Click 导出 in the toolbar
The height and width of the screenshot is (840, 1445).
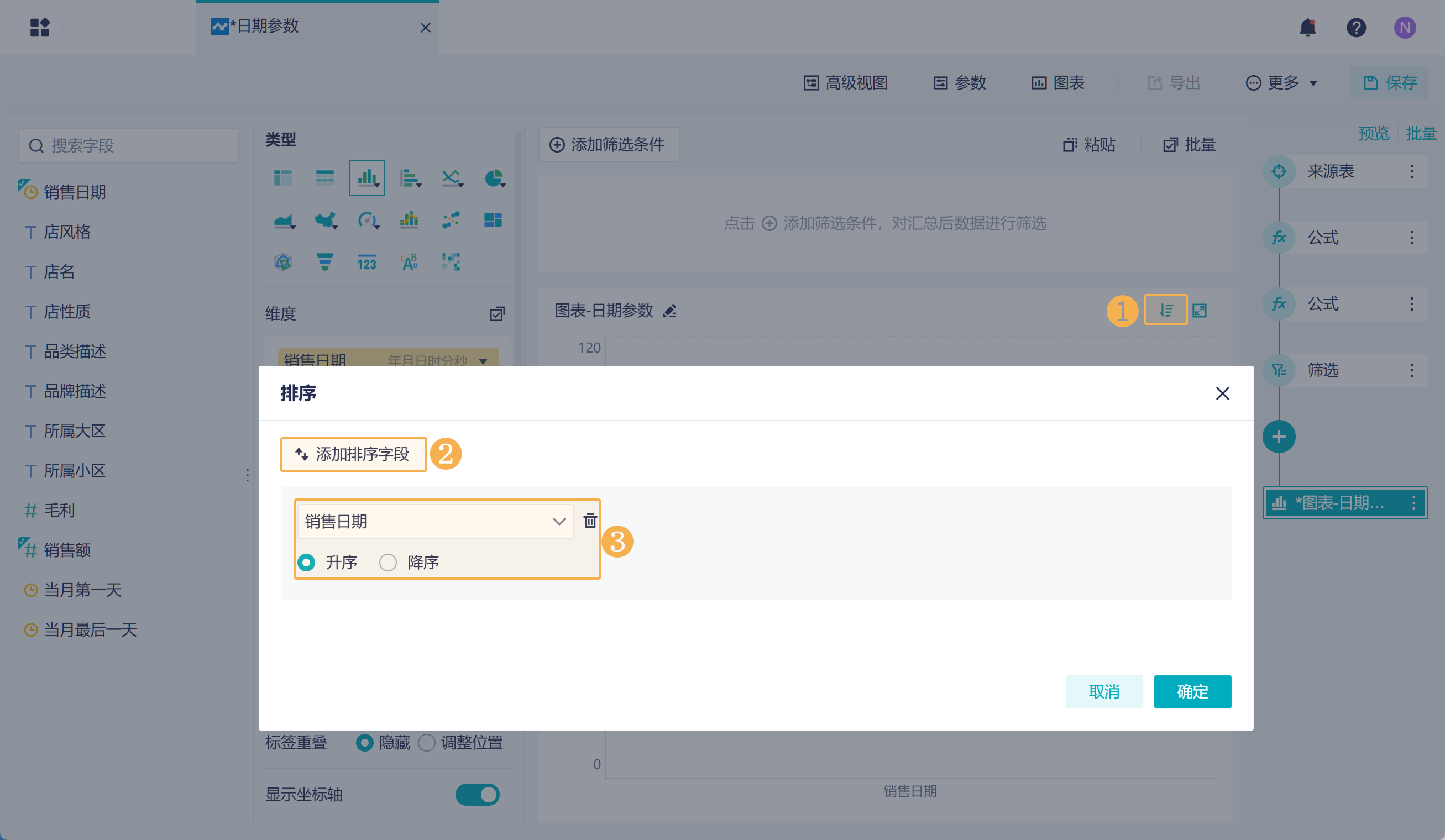pyautogui.click(x=1174, y=82)
